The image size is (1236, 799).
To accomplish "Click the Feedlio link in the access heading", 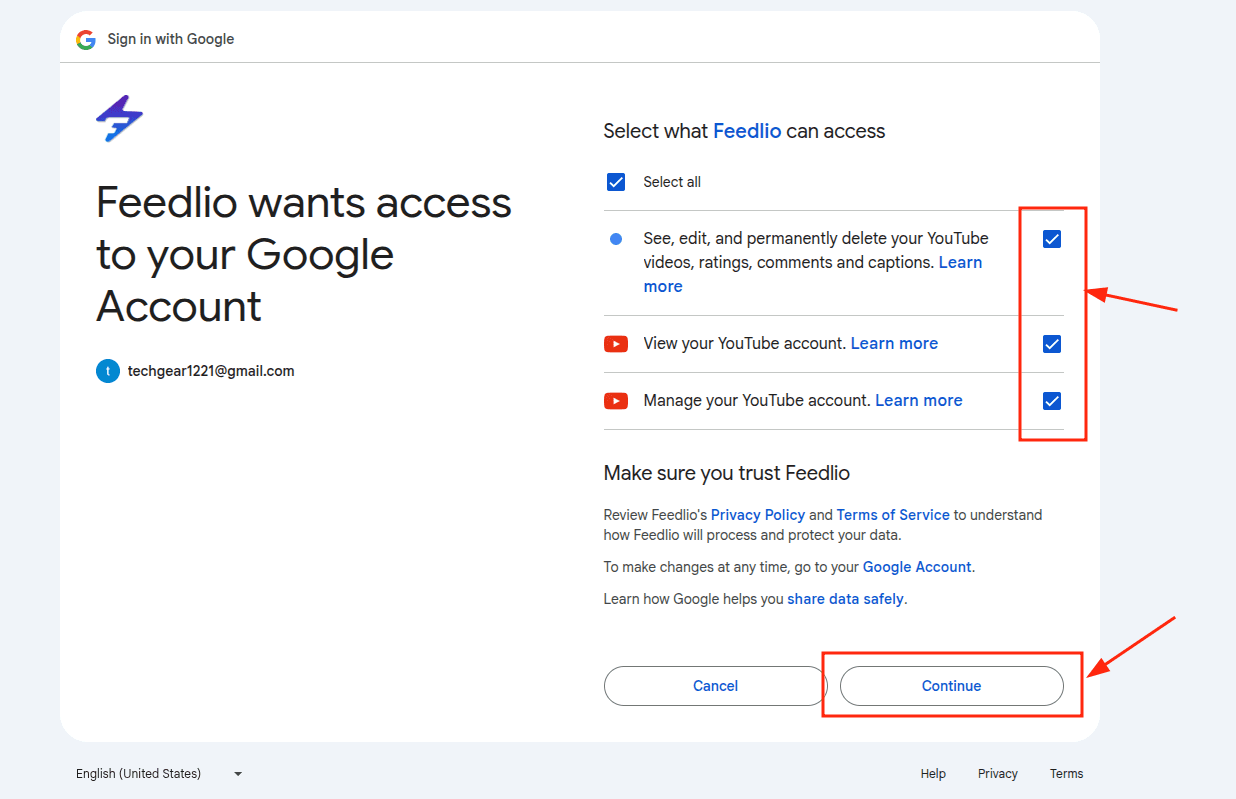I will pyautogui.click(x=746, y=131).
